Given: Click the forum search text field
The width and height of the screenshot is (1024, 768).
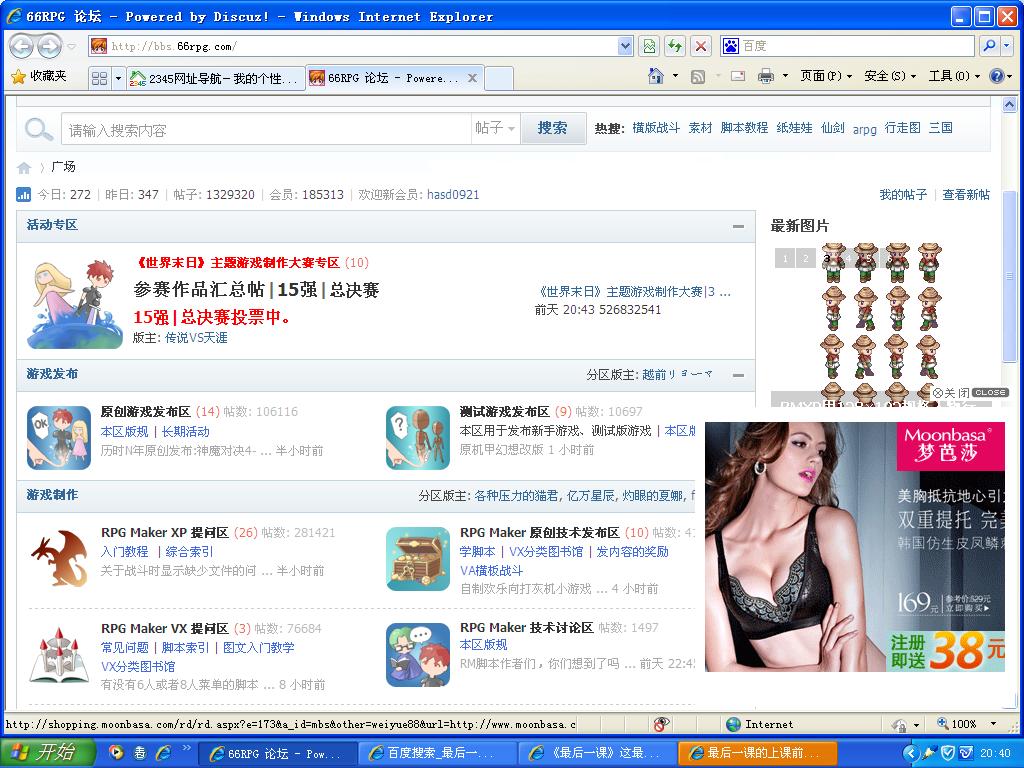Looking at the screenshot, I should (266, 129).
